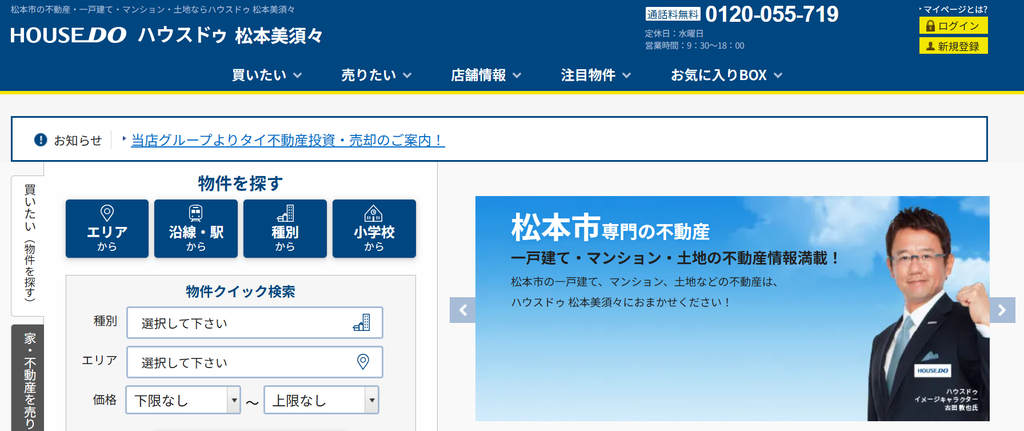The width and height of the screenshot is (1024, 431).
Task: Click map-pin icon in エリア field
Action: coord(363,362)
